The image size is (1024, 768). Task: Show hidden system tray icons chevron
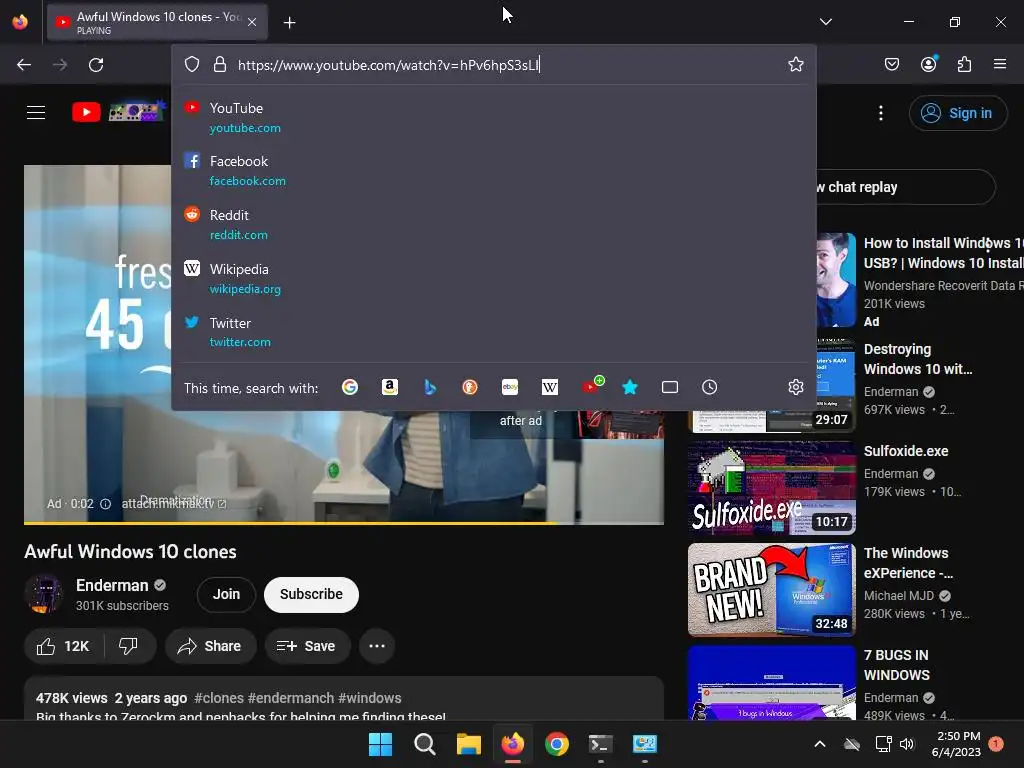(820, 744)
